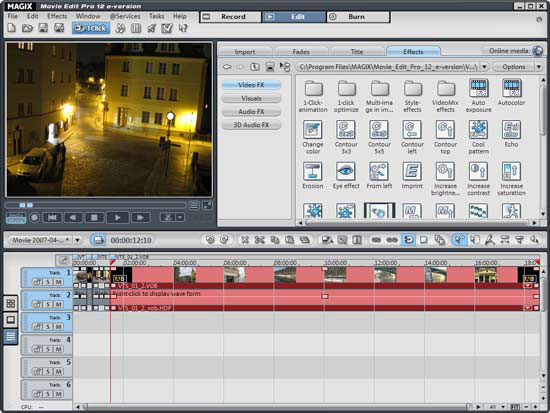
Task: Click the Undo arrow in the timeline toolbar
Action: coord(209,240)
